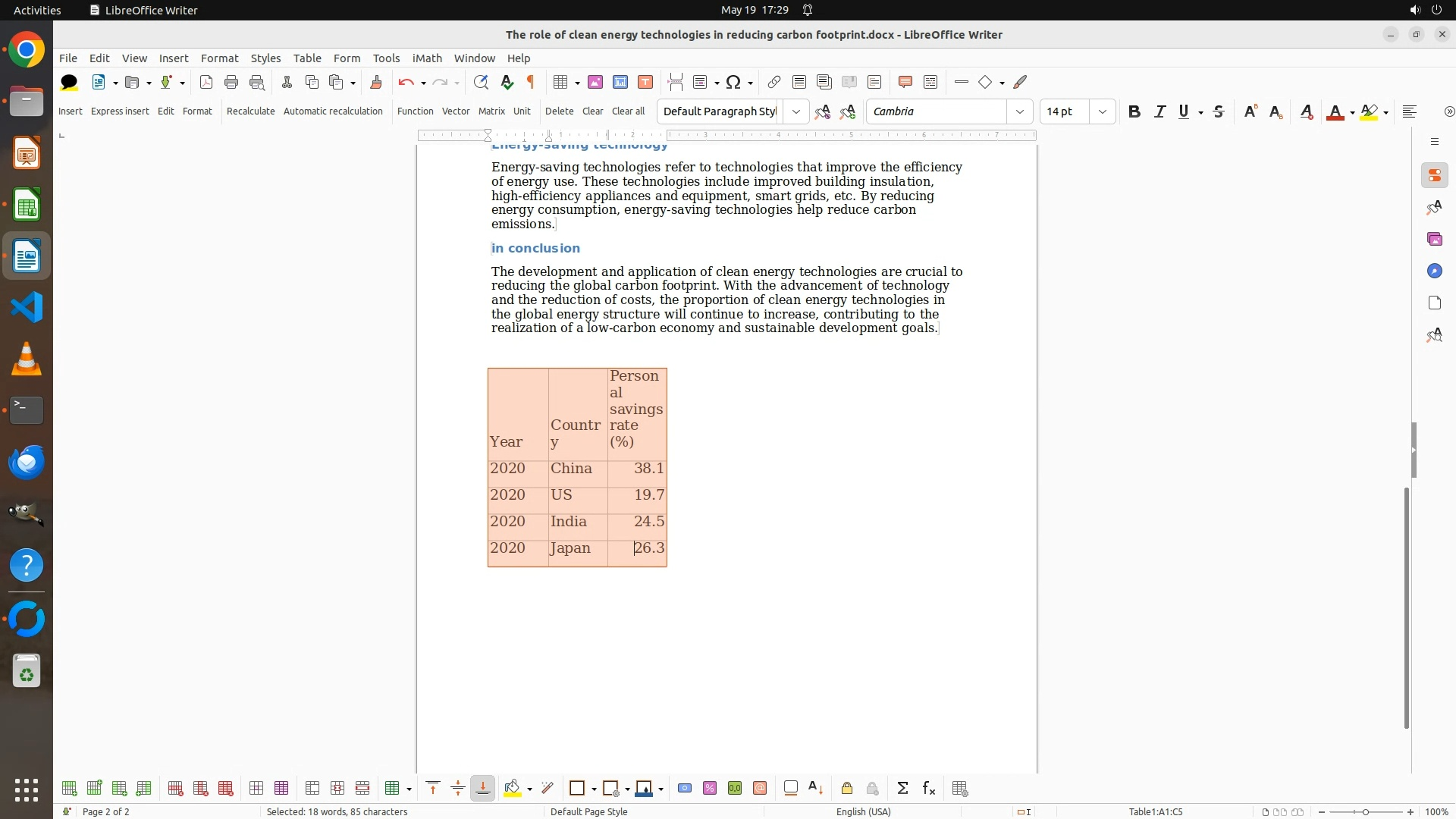The height and width of the screenshot is (819, 1456).
Task: Click the Protect Cells lock icon
Action: 847,789
